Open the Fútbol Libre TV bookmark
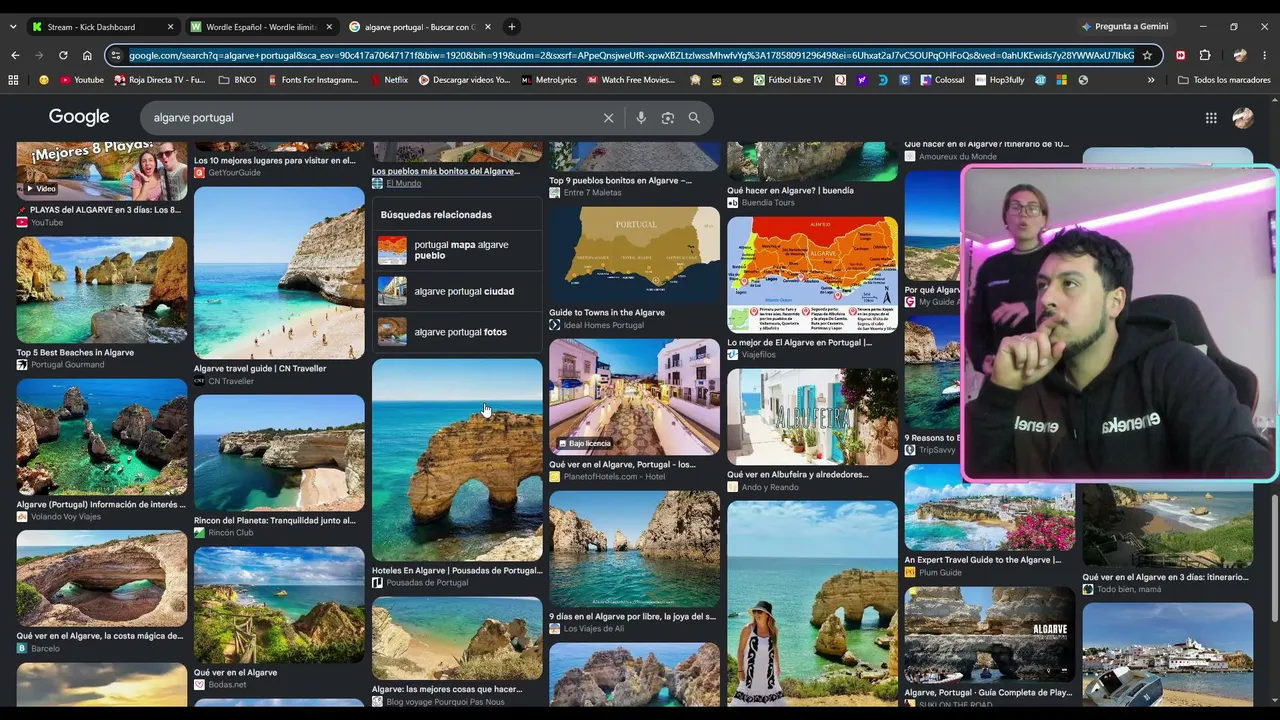1280x720 pixels. [x=788, y=80]
